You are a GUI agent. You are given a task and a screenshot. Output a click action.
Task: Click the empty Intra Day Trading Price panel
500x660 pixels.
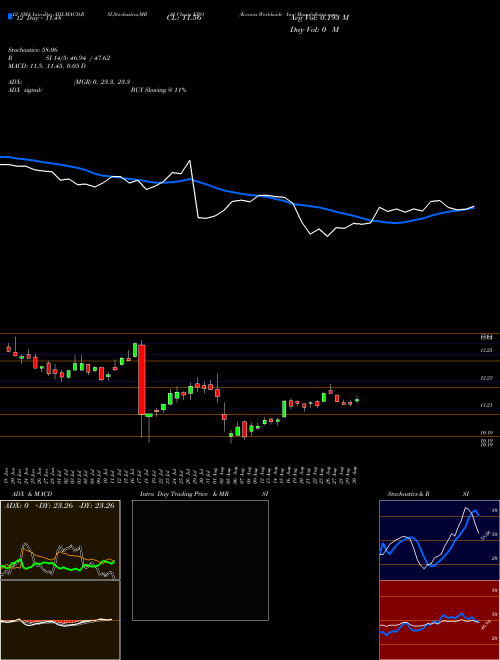click(x=200, y=560)
